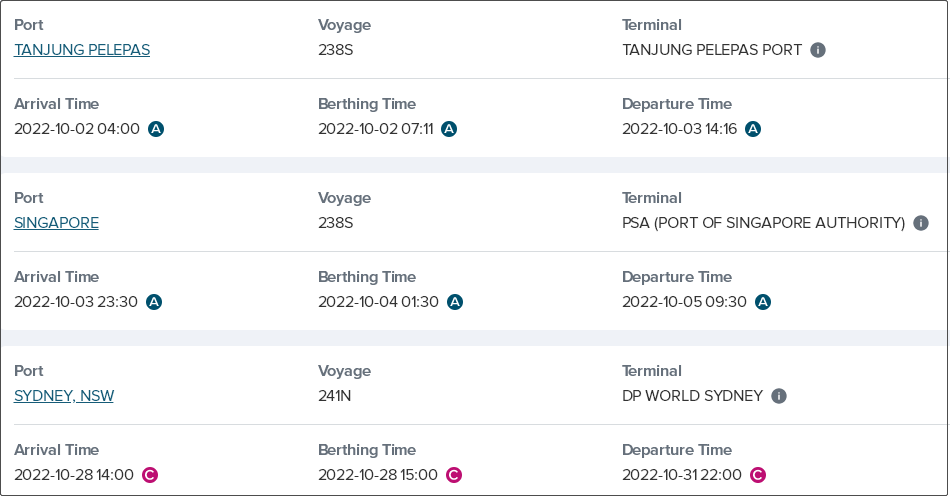Click the 'A' badge after 2022-10-02 07:11 berthing
The image size is (950, 498).
click(449, 129)
